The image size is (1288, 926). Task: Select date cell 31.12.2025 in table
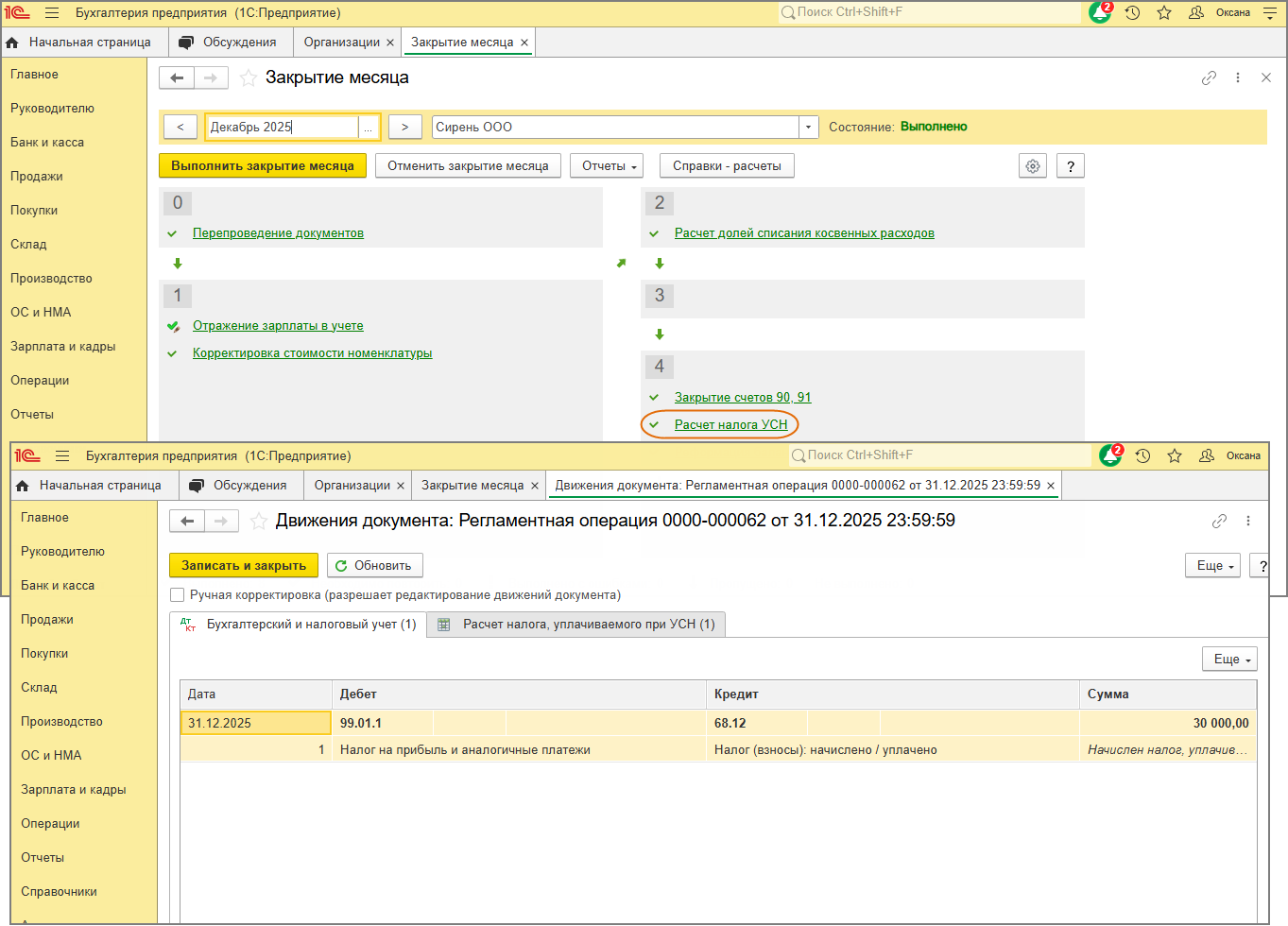(x=256, y=723)
